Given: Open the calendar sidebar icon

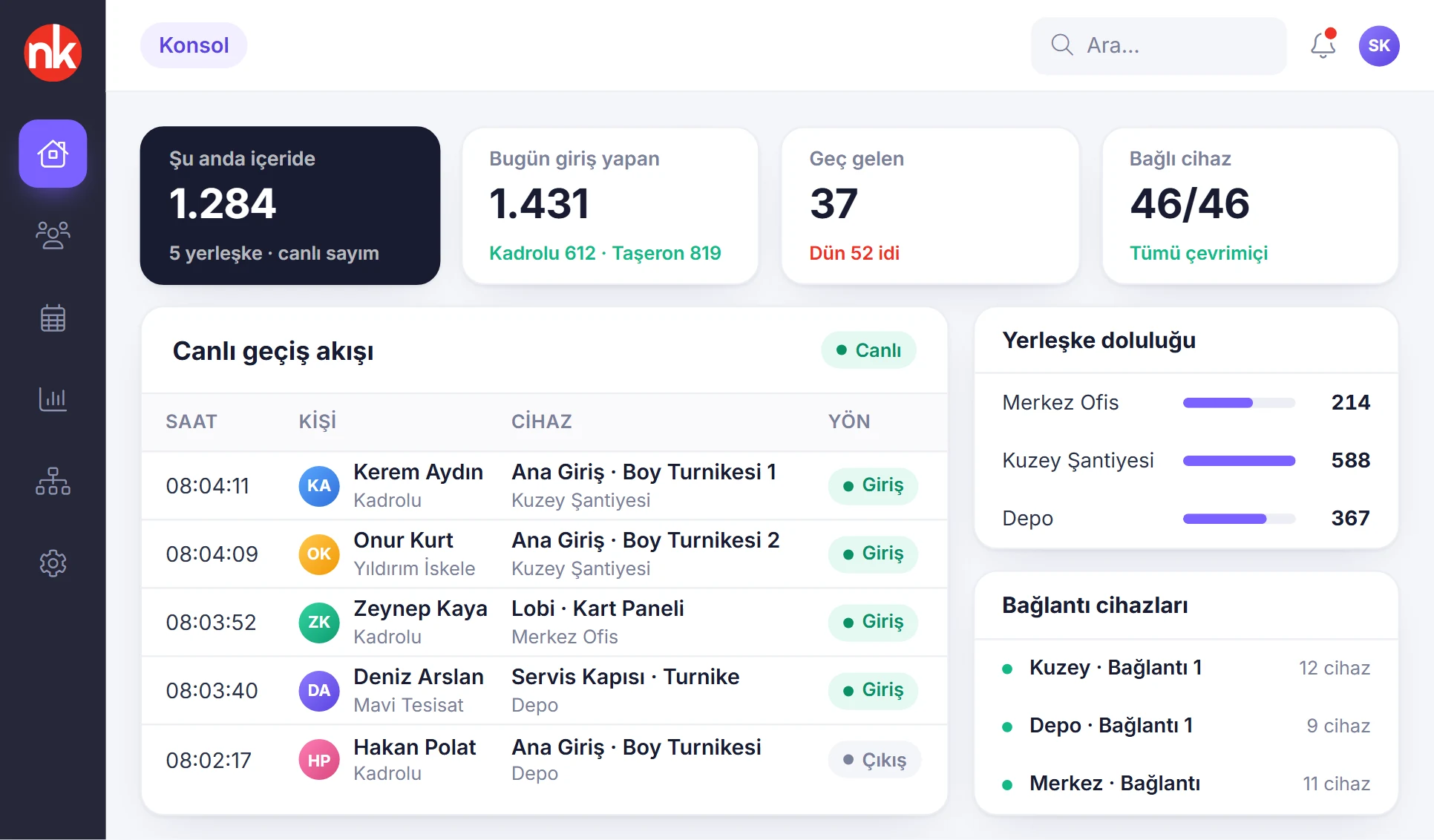Looking at the screenshot, I should [53, 318].
